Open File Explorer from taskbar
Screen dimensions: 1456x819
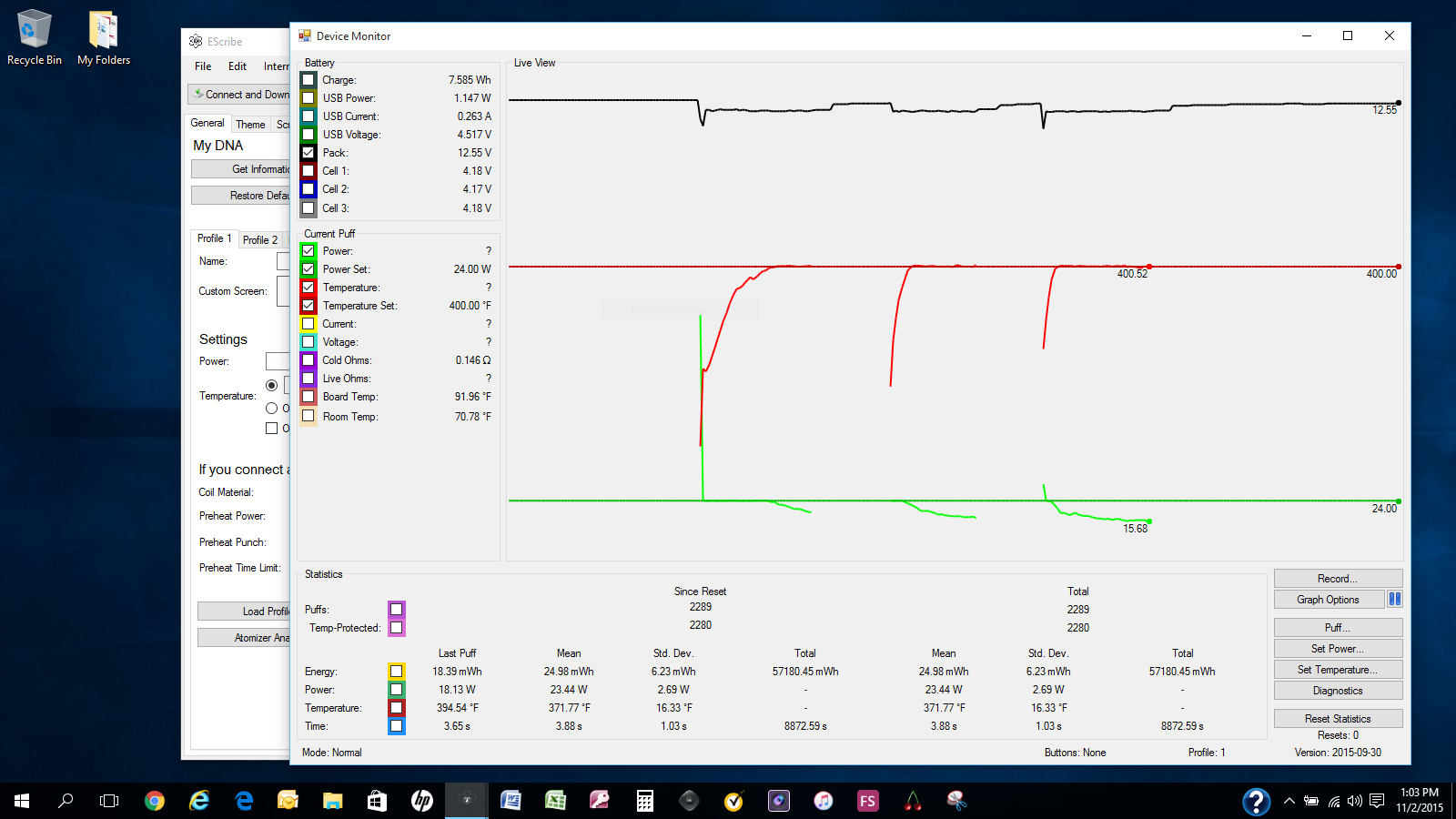(x=332, y=801)
